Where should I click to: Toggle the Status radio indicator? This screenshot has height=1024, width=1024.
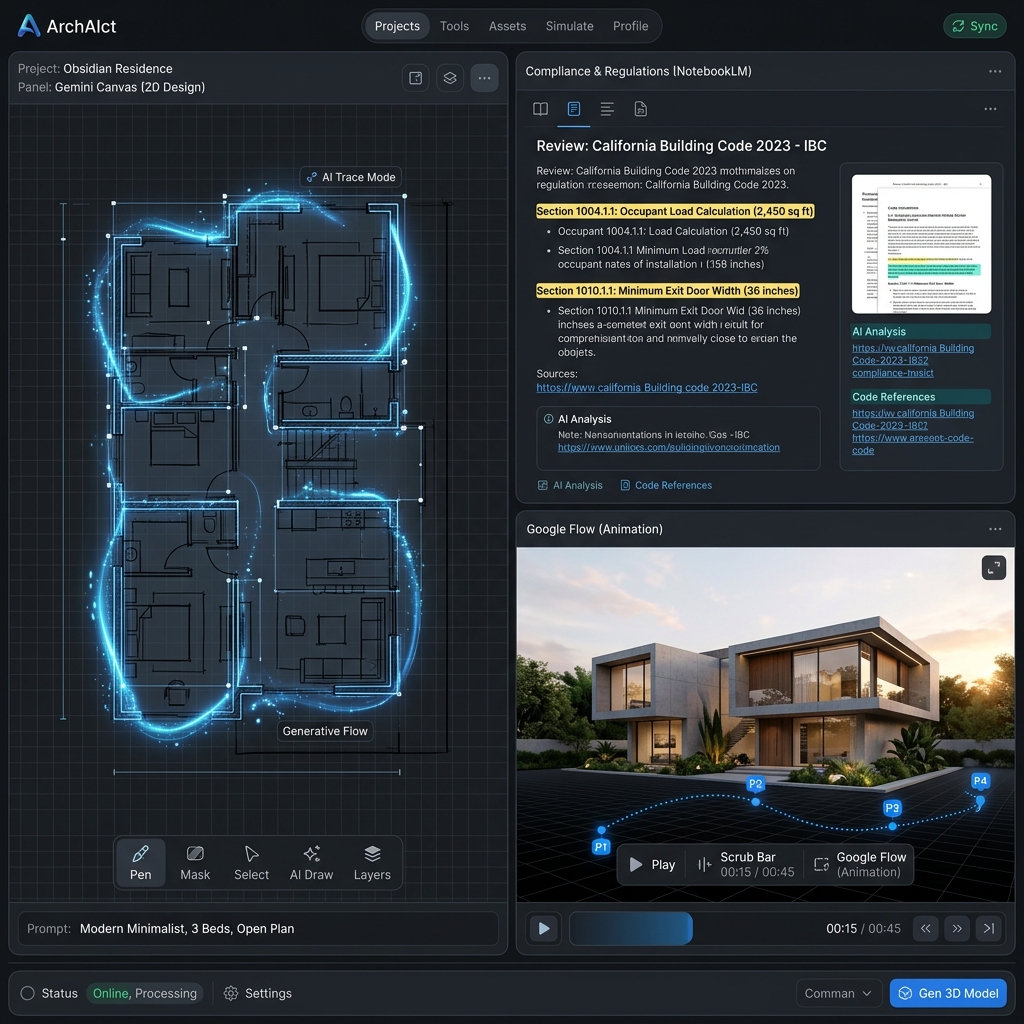click(x=27, y=993)
